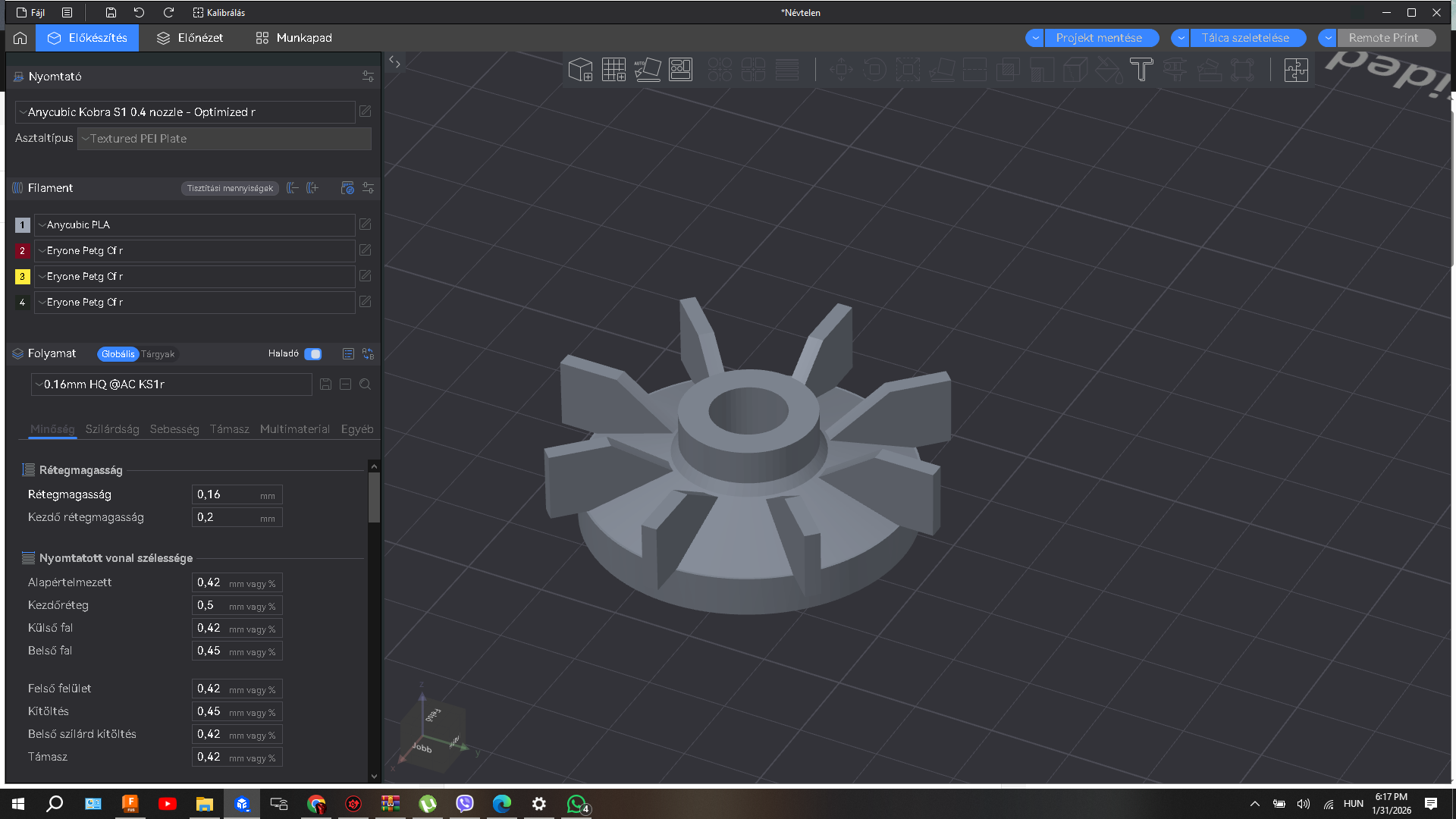This screenshot has width=1456, height=819.
Task: Open filament 3 Eryone Petg dropdown
Action: pos(194,276)
